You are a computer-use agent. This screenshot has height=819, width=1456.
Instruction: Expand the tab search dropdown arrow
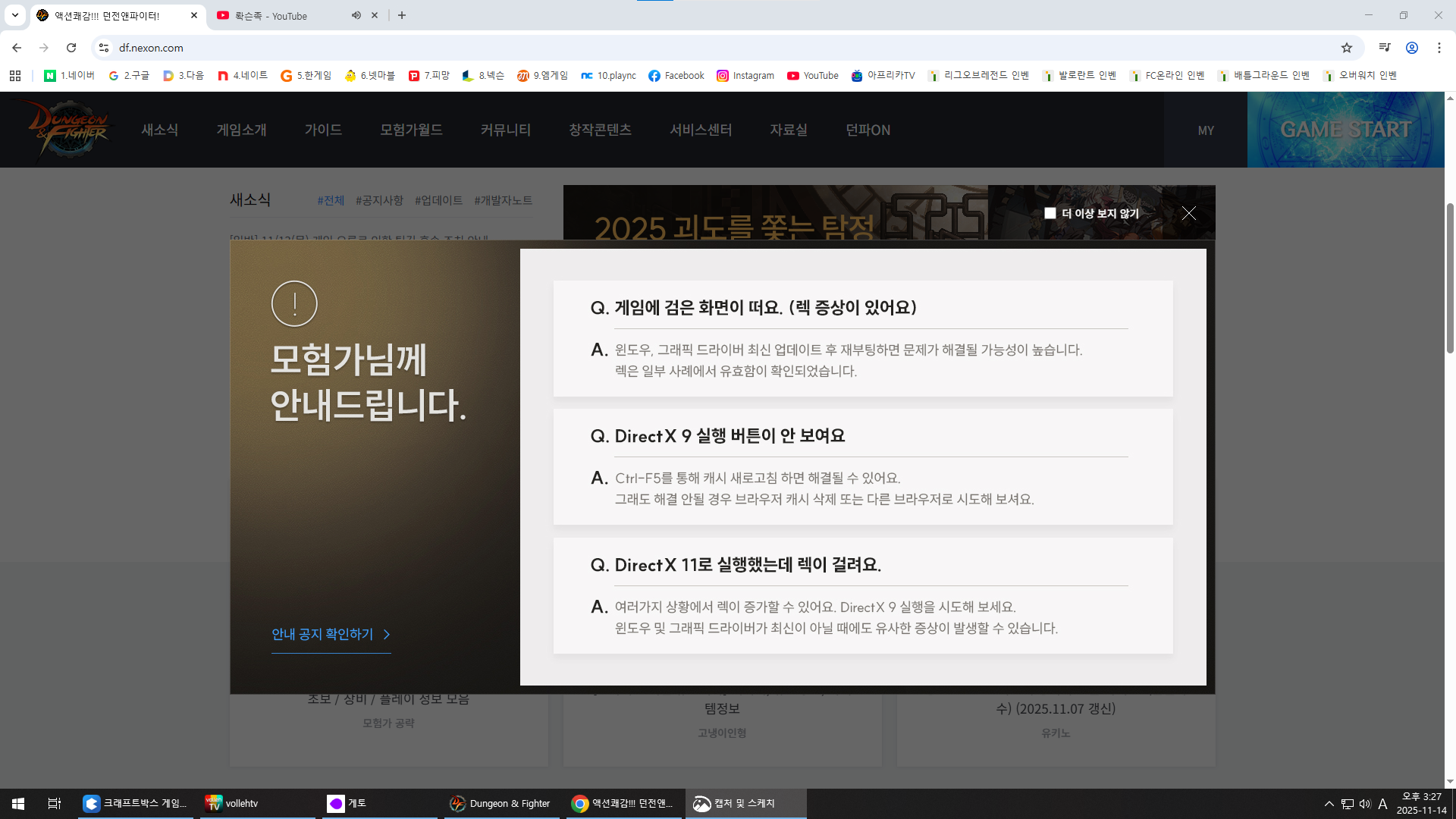coord(14,15)
